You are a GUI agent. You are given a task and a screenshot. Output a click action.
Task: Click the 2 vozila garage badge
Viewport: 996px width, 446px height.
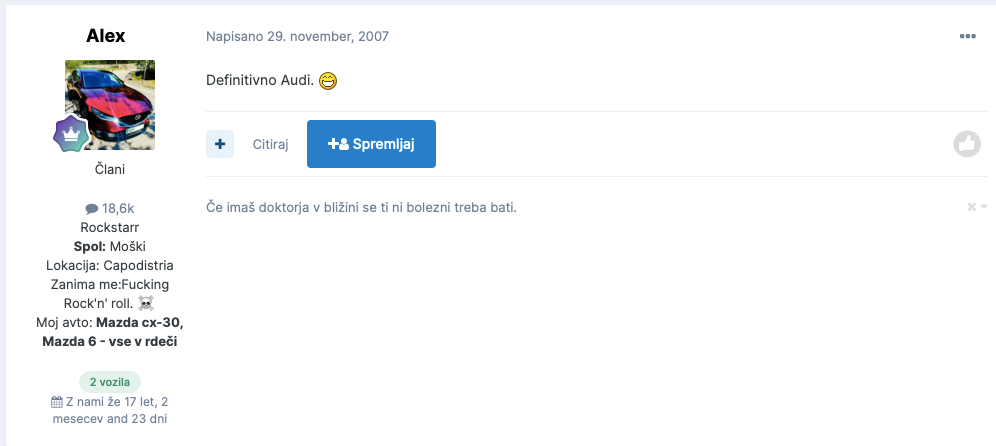(110, 382)
